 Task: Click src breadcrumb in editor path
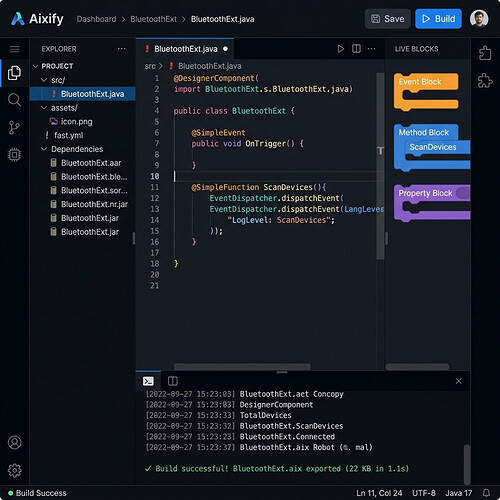pos(150,66)
